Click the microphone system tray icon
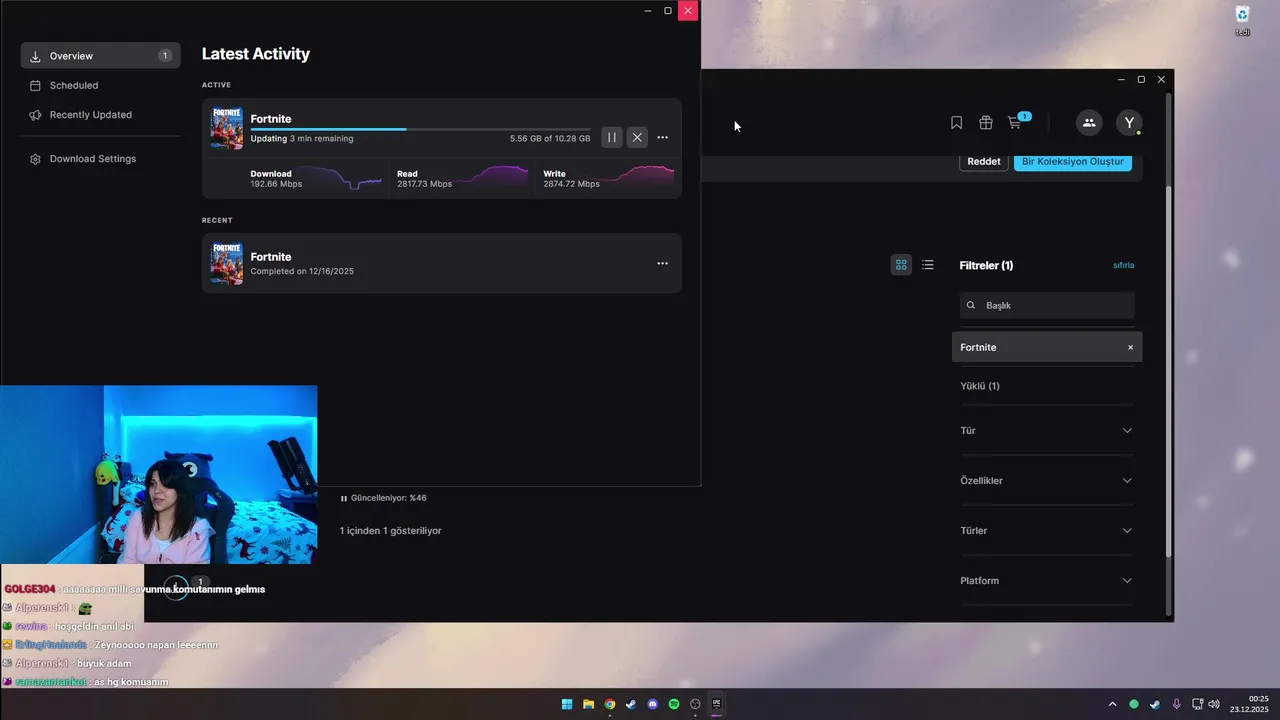The image size is (1280, 720). point(1177,704)
